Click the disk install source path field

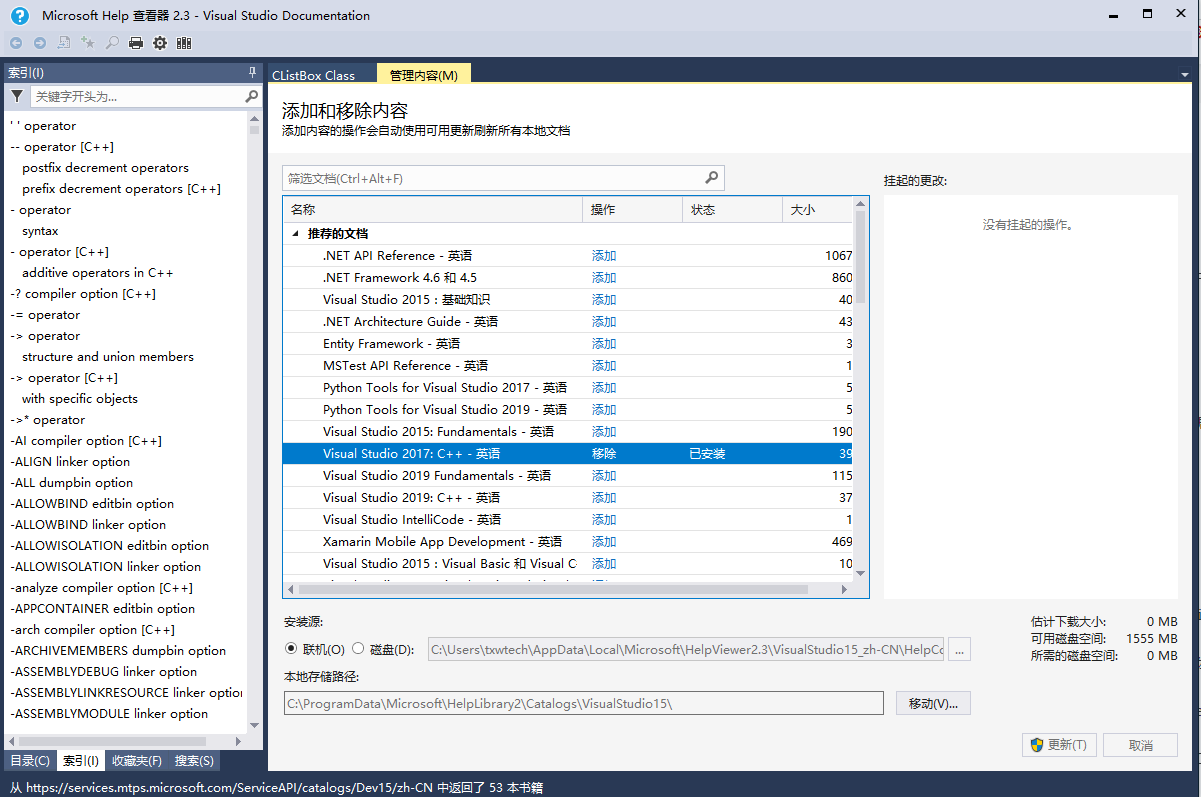tap(686, 650)
